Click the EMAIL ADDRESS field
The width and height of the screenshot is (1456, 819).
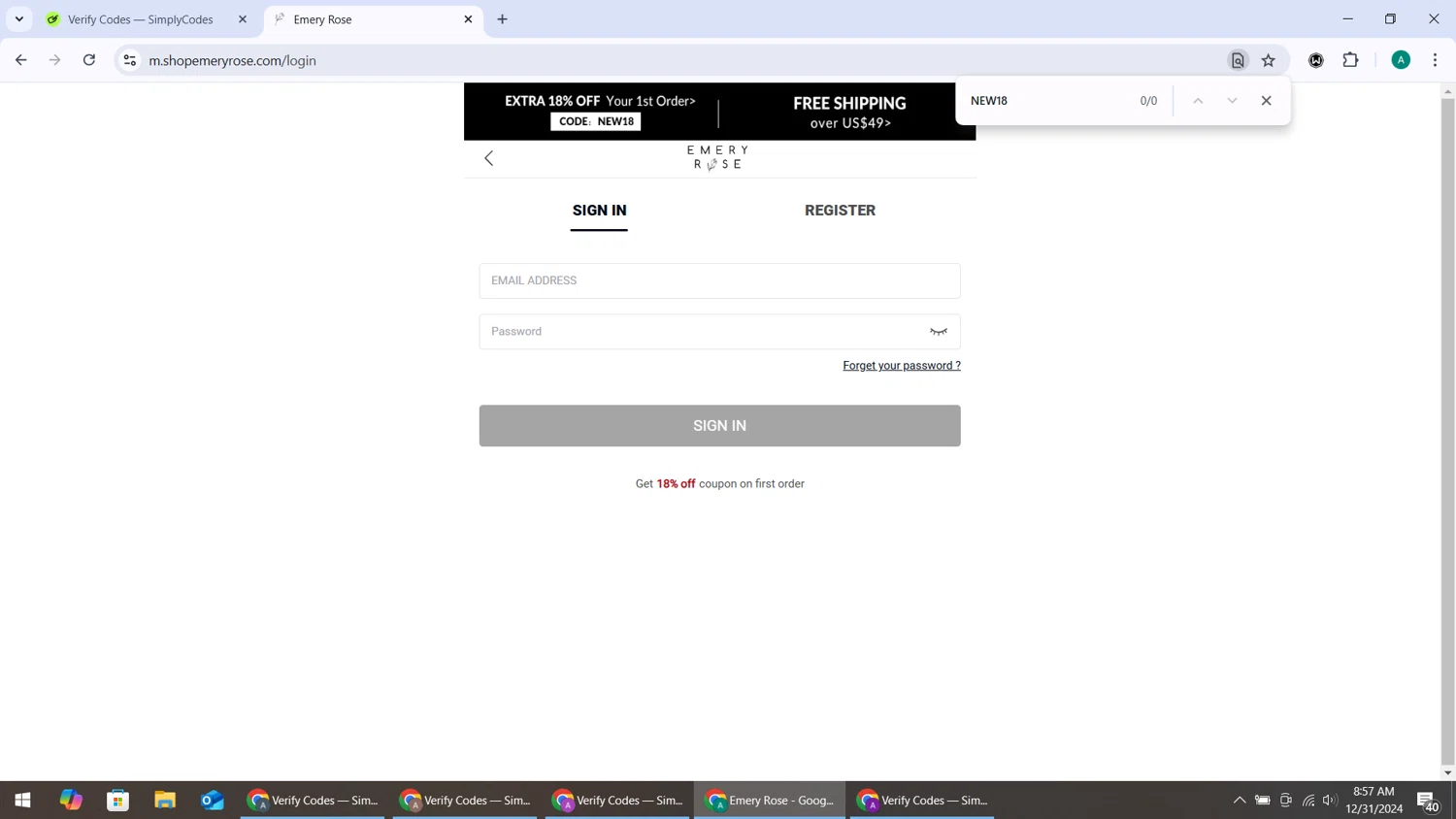click(719, 280)
